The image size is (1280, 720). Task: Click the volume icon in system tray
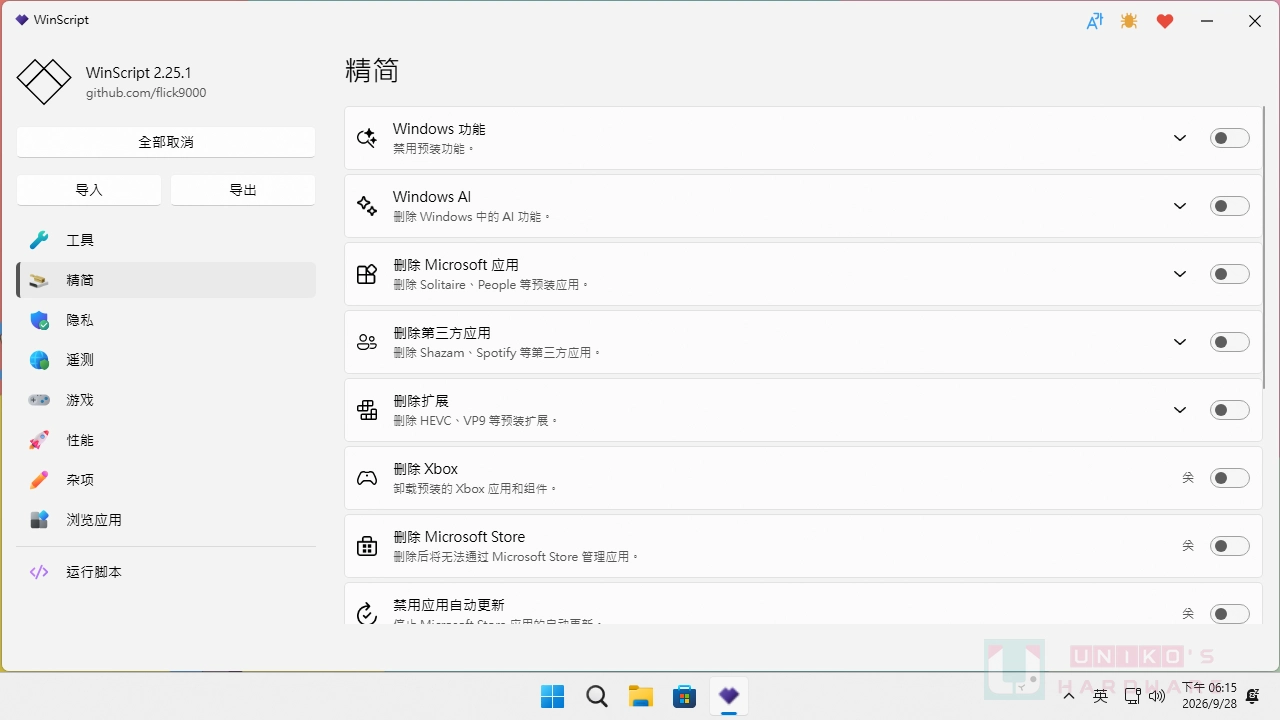1157,696
